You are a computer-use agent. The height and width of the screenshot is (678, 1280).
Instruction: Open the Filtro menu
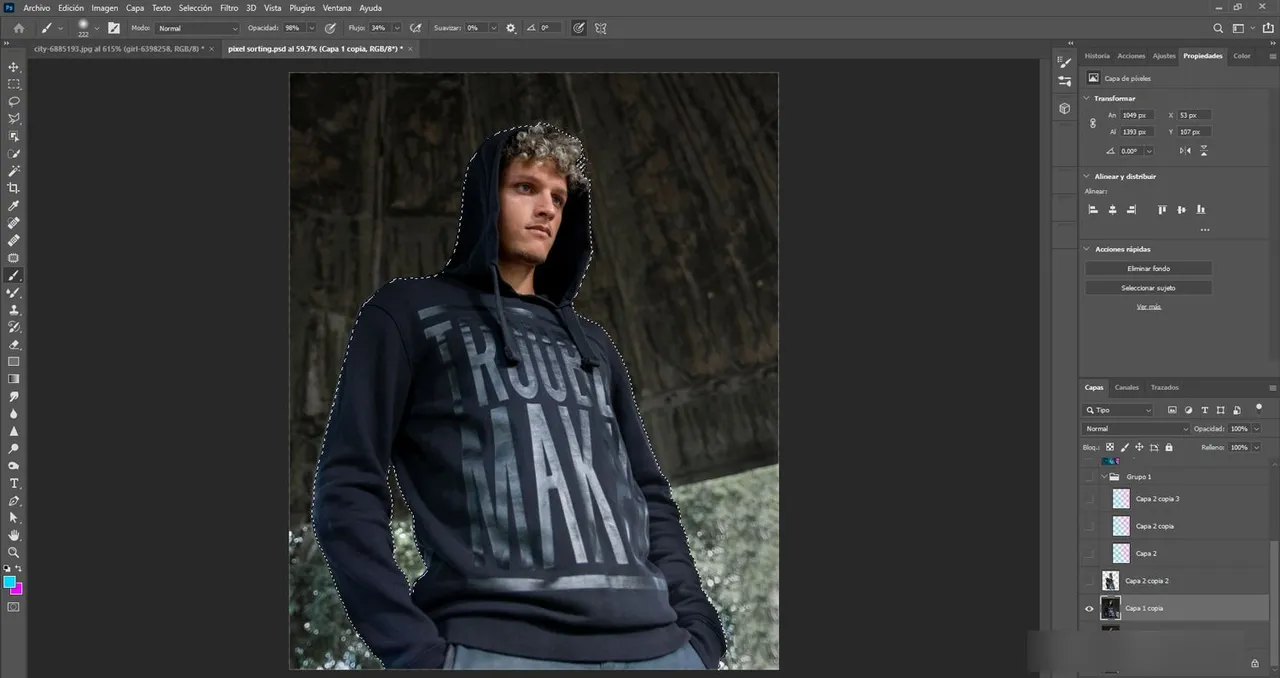(x=229, y=7)
